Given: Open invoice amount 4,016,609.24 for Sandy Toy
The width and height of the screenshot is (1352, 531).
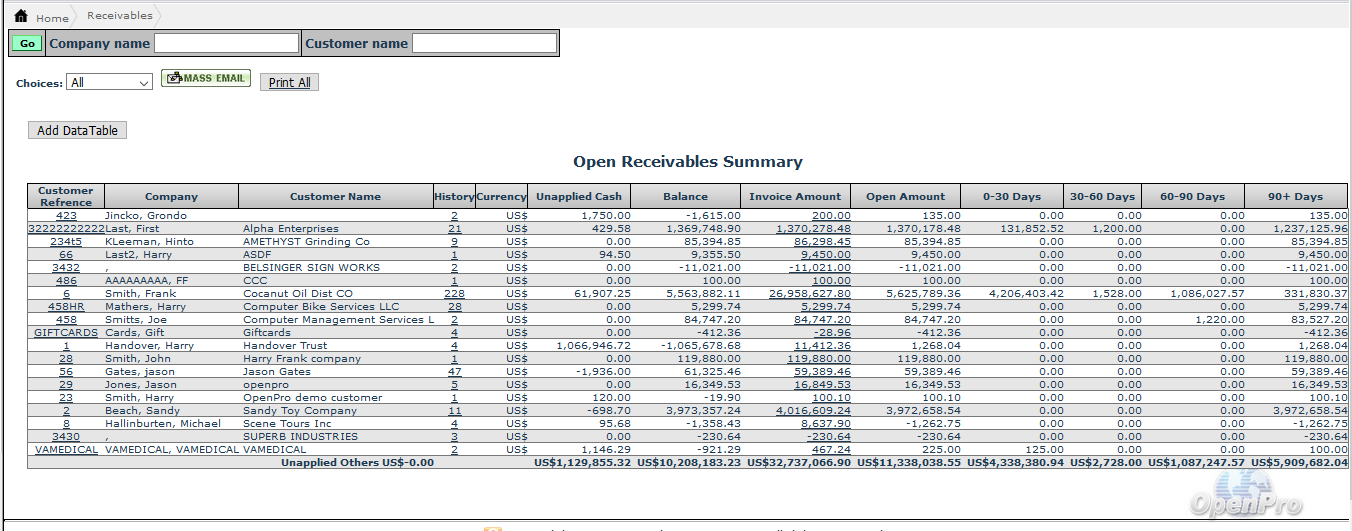Looking at the screenshot, I should [x=812, y=411].
